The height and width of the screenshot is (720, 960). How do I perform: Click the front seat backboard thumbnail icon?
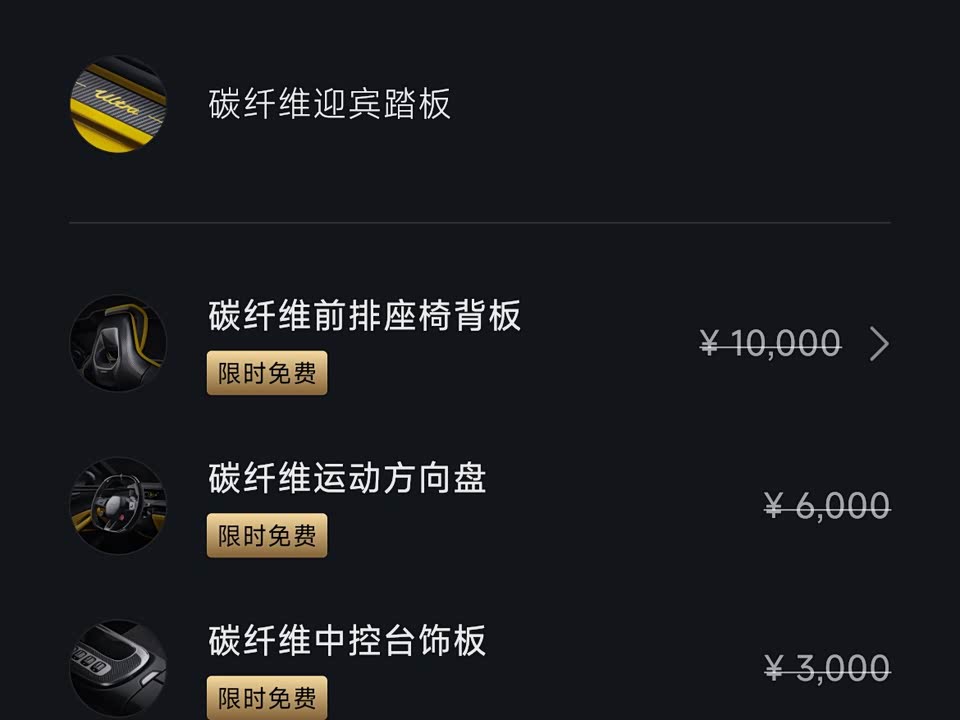coord(118,343)
